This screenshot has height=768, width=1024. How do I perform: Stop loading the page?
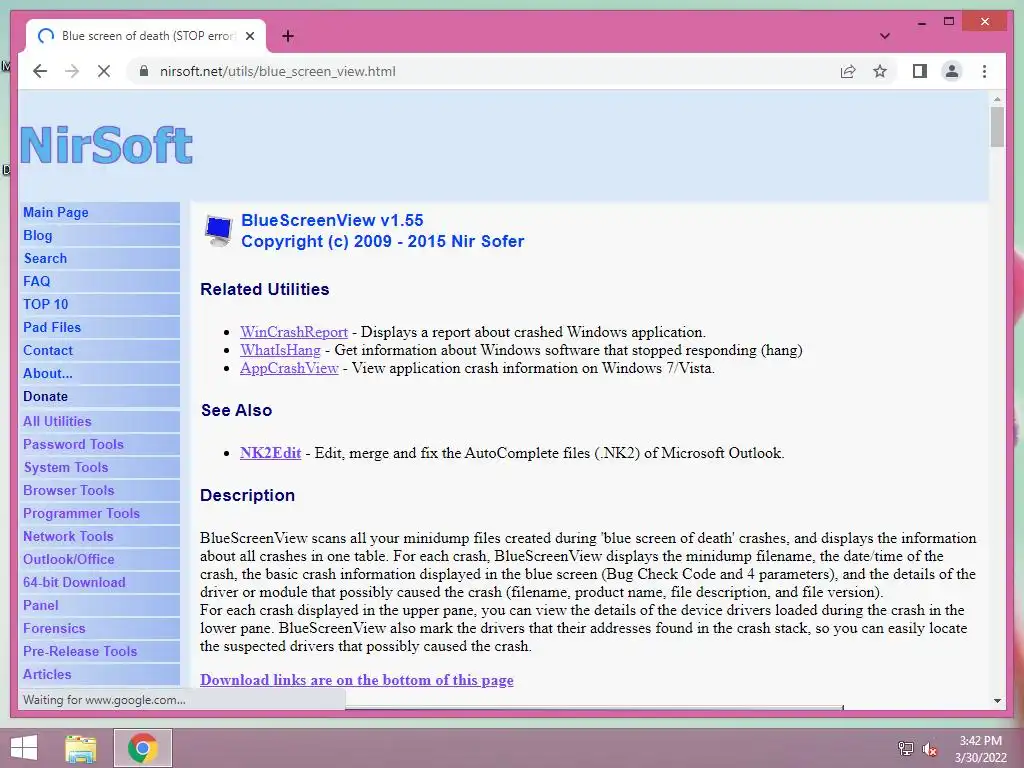point(104,71)
